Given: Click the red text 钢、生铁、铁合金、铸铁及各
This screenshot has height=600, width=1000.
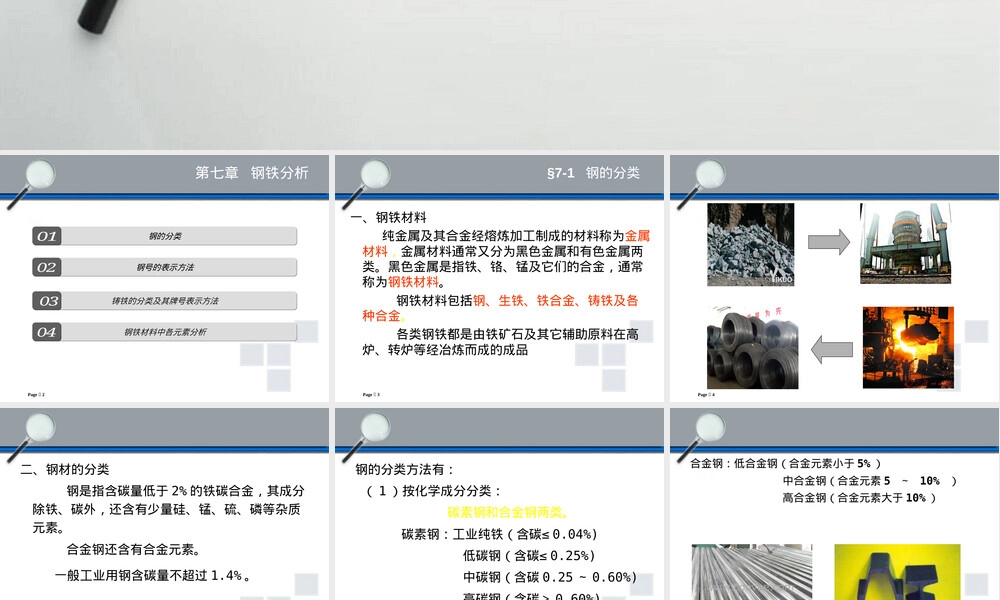Looking at the screenshot, I should point(555,300).
